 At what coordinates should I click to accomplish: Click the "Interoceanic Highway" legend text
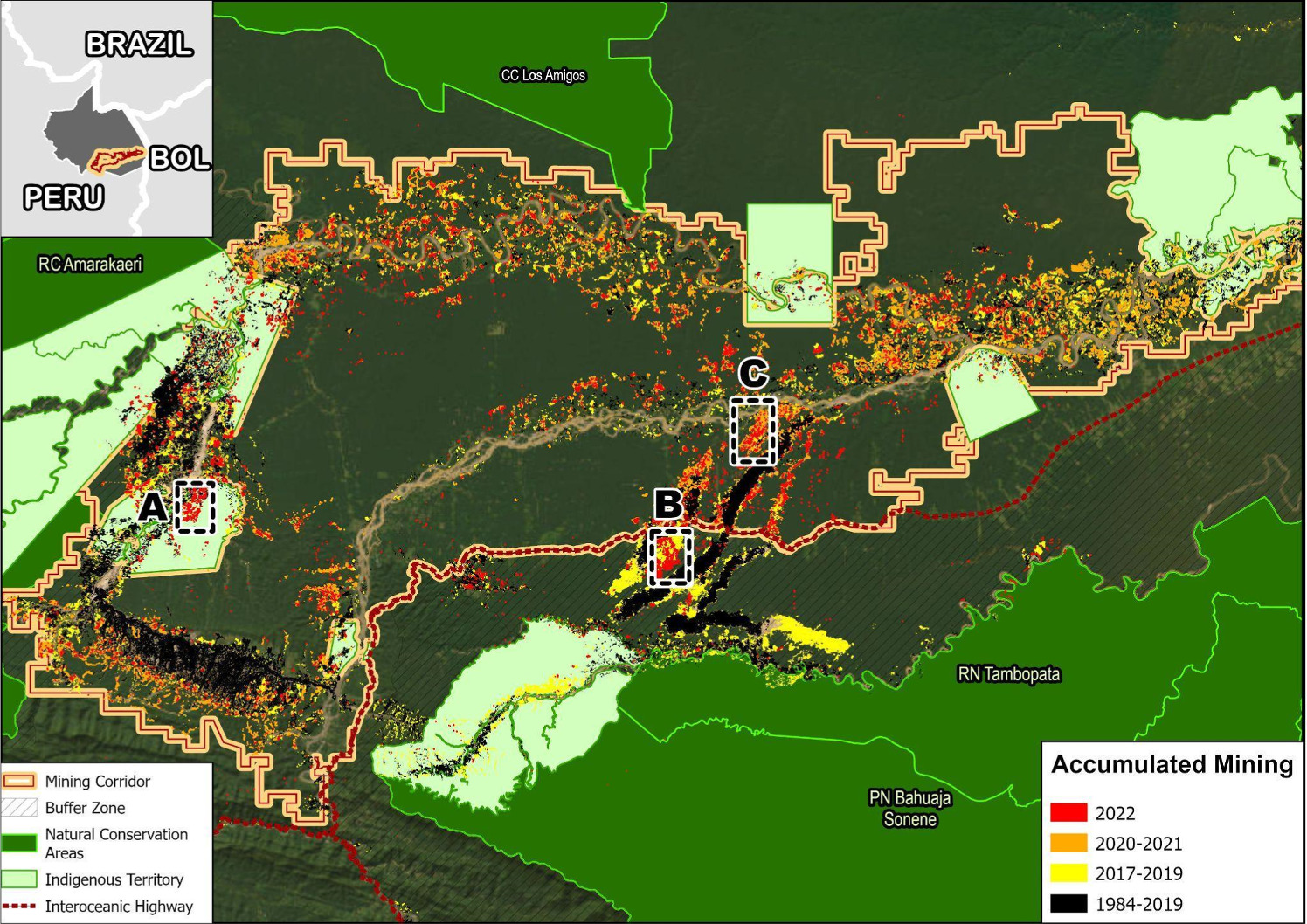click(x=120, y=907)
